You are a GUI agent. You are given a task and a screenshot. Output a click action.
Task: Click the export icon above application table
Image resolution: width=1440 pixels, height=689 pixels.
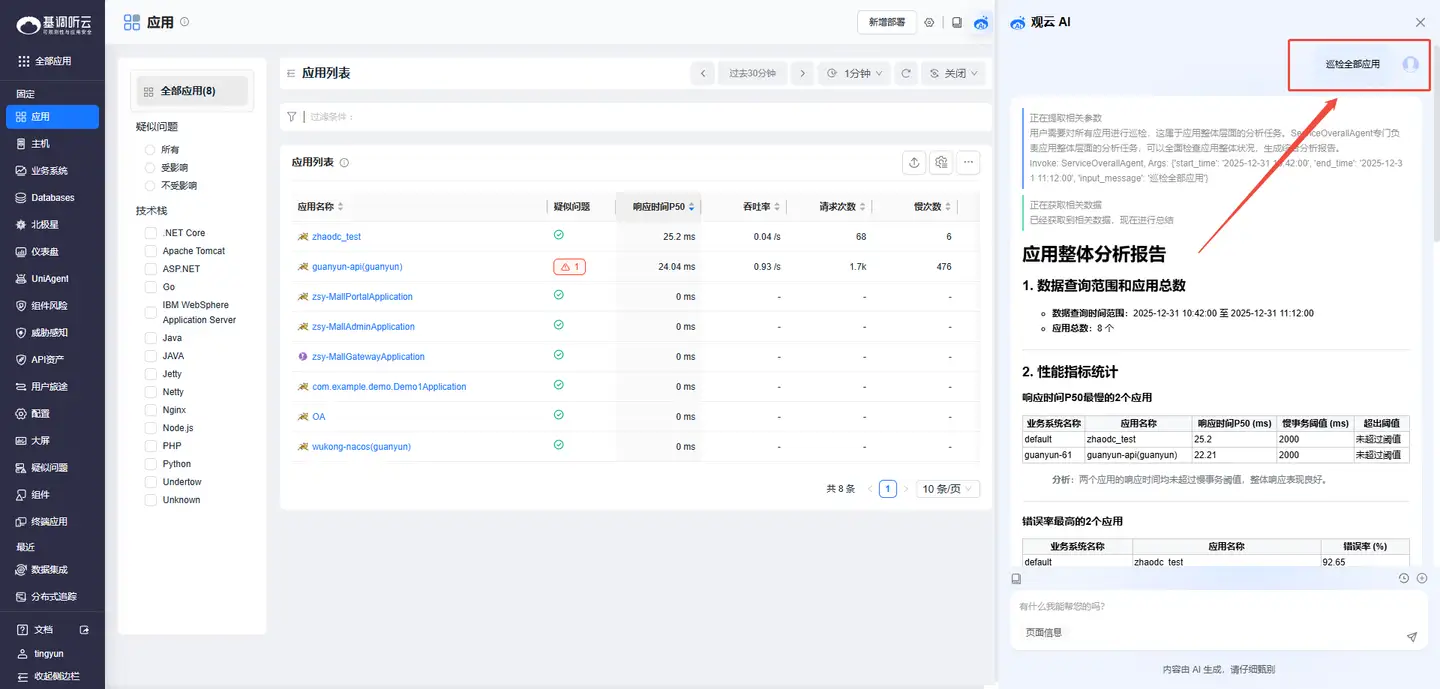(913, 163)
